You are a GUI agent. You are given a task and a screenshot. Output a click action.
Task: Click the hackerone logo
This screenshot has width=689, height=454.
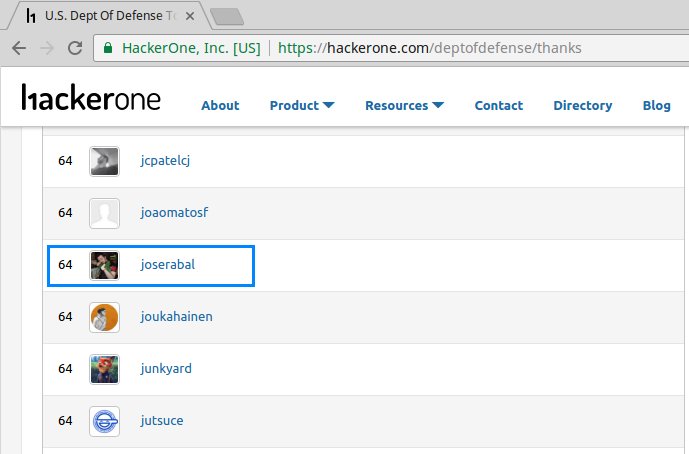91,97
